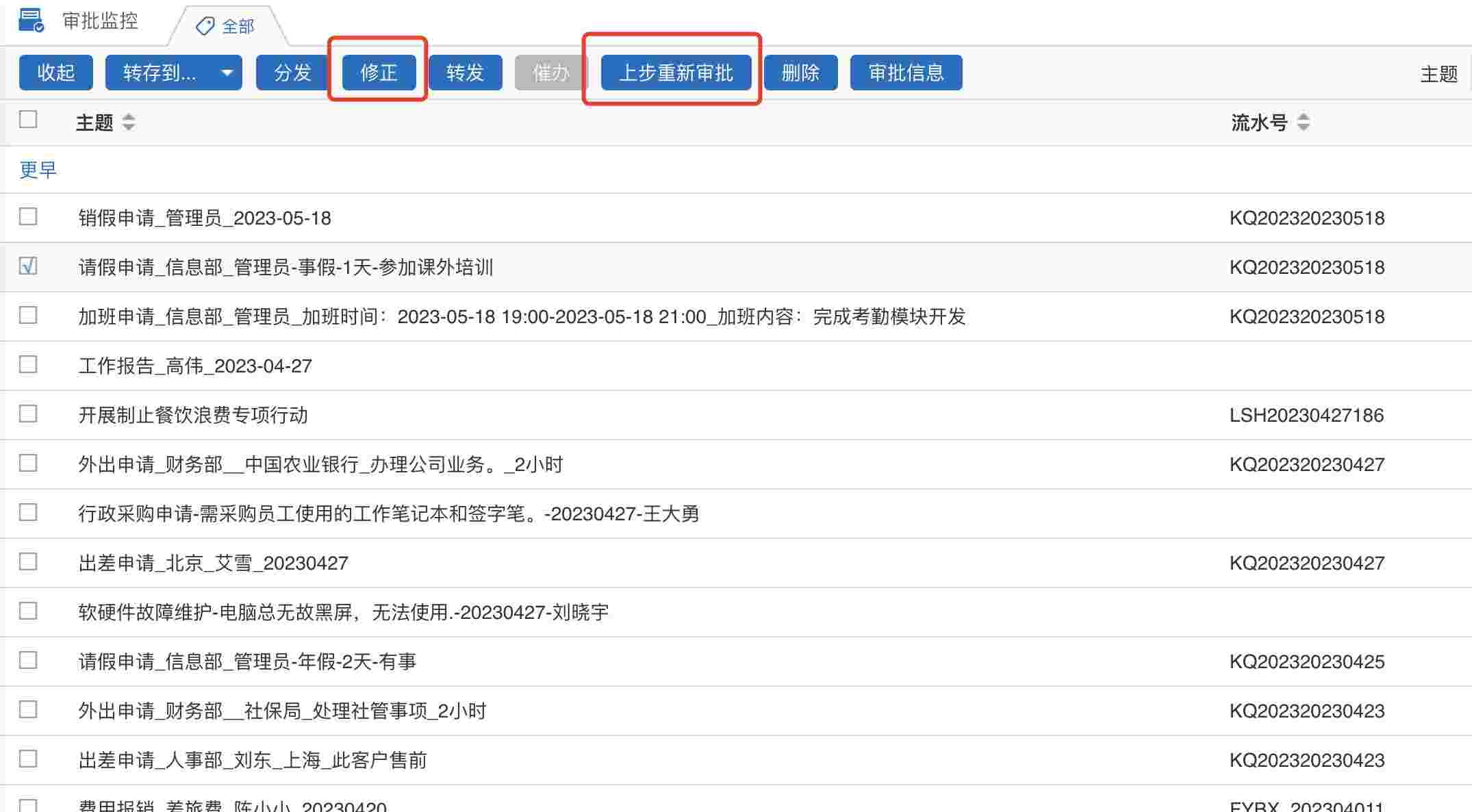Click the 收起 button

point(55,73)
